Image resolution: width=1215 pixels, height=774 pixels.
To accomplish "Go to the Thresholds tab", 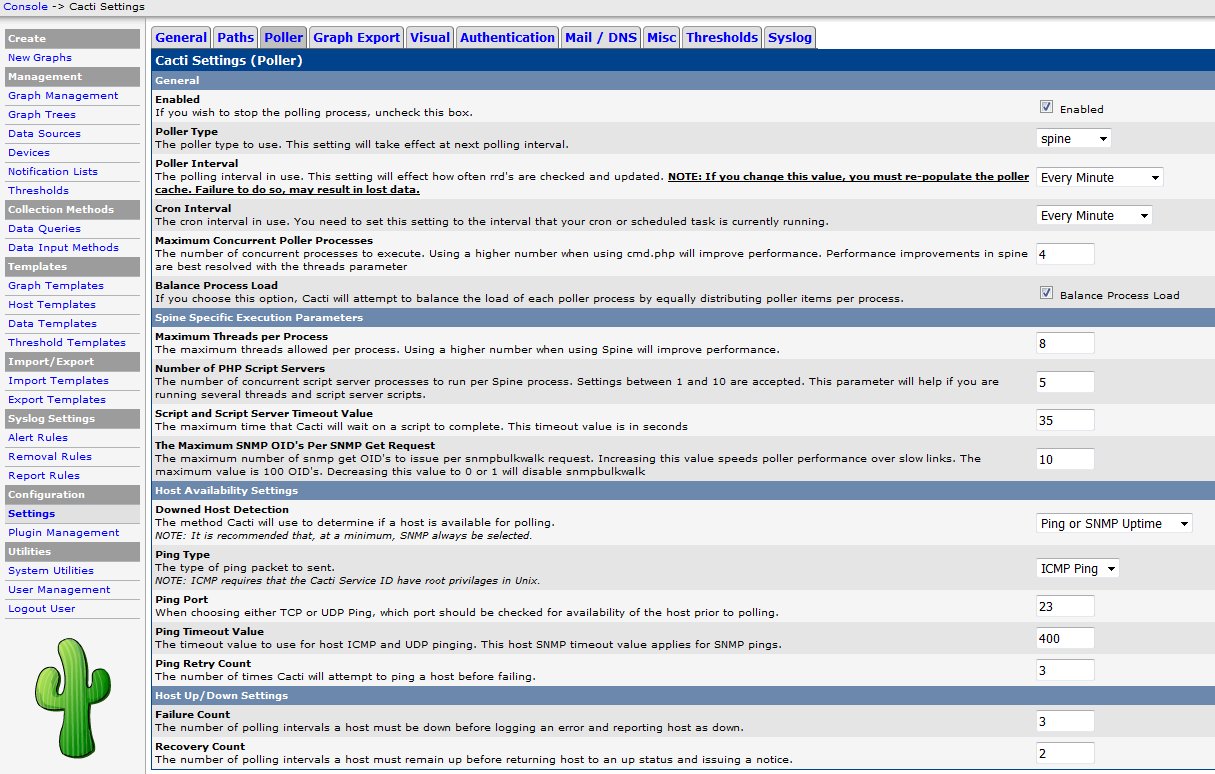I will (722, 38).
